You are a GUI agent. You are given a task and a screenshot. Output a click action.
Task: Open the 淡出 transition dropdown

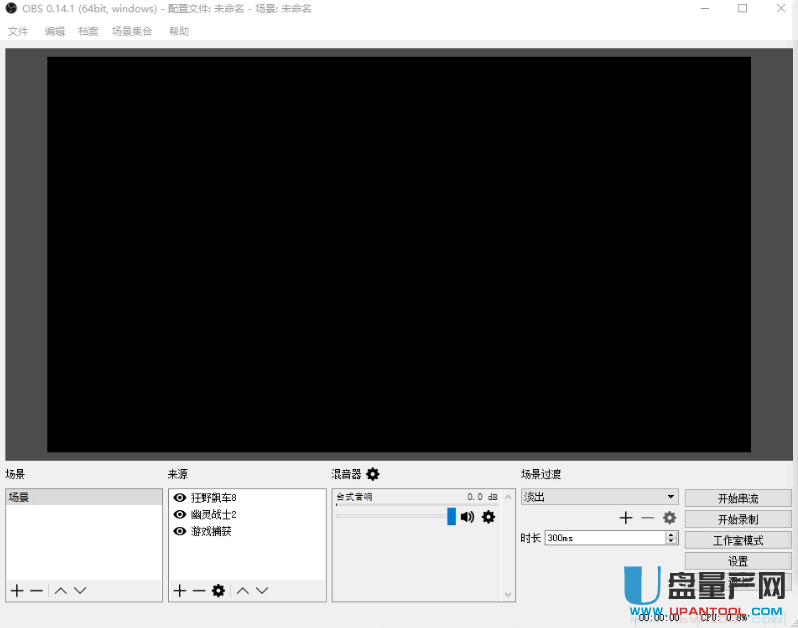(600, 497)
